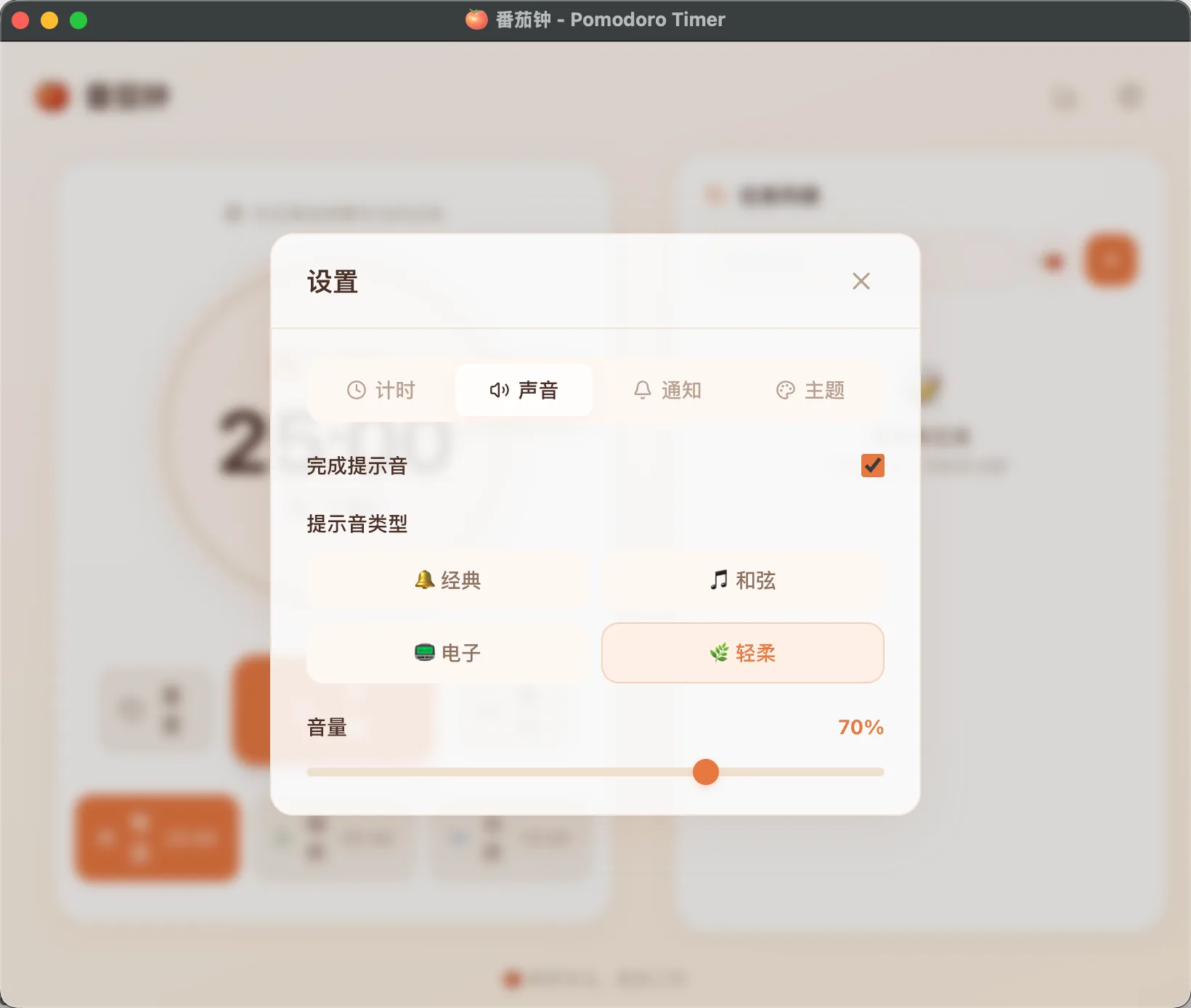
Task: Open the 通知 tab
Action: pos(667,390)
